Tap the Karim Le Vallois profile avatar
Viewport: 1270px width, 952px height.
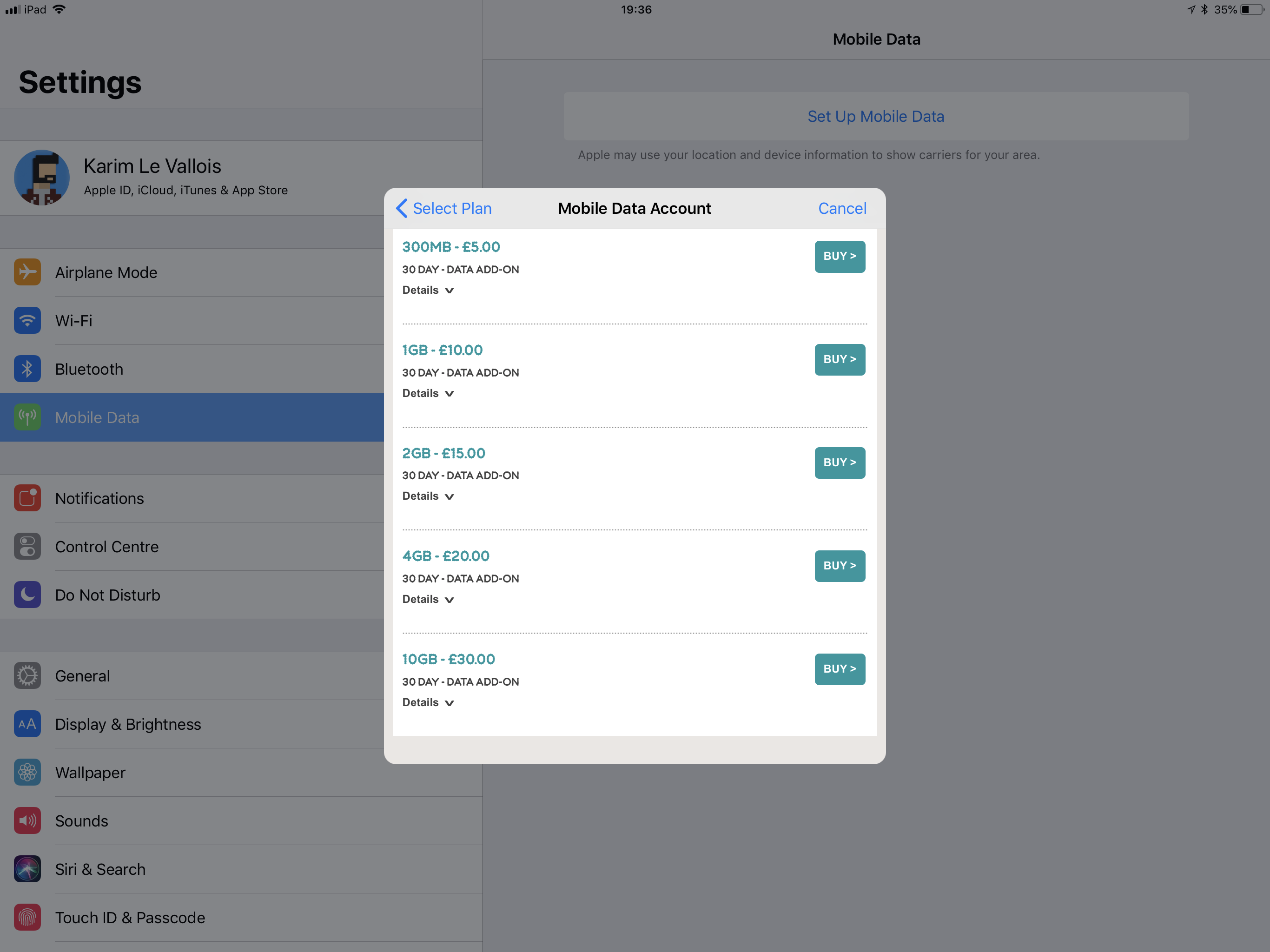(x=42, y=178)
